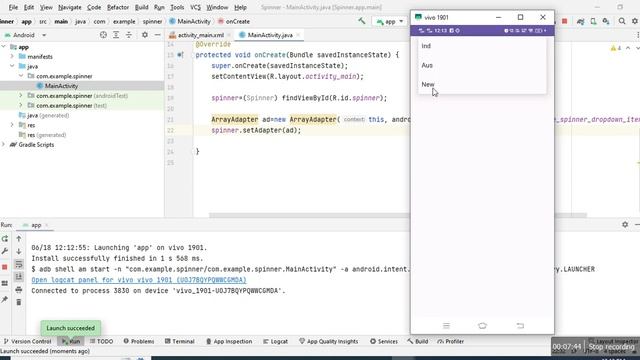640x360 pixels.
Task: Open the Android project view dropdown
Action: pyautogui.click(x=25, y=35)
